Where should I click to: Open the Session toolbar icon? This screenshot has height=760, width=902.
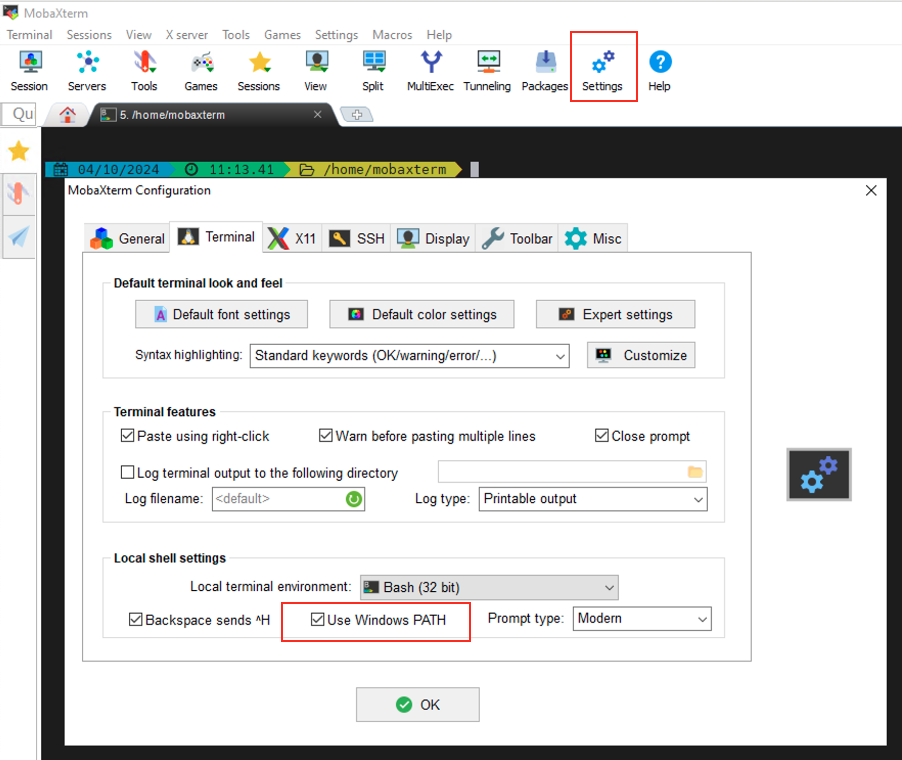click(29, 70)
